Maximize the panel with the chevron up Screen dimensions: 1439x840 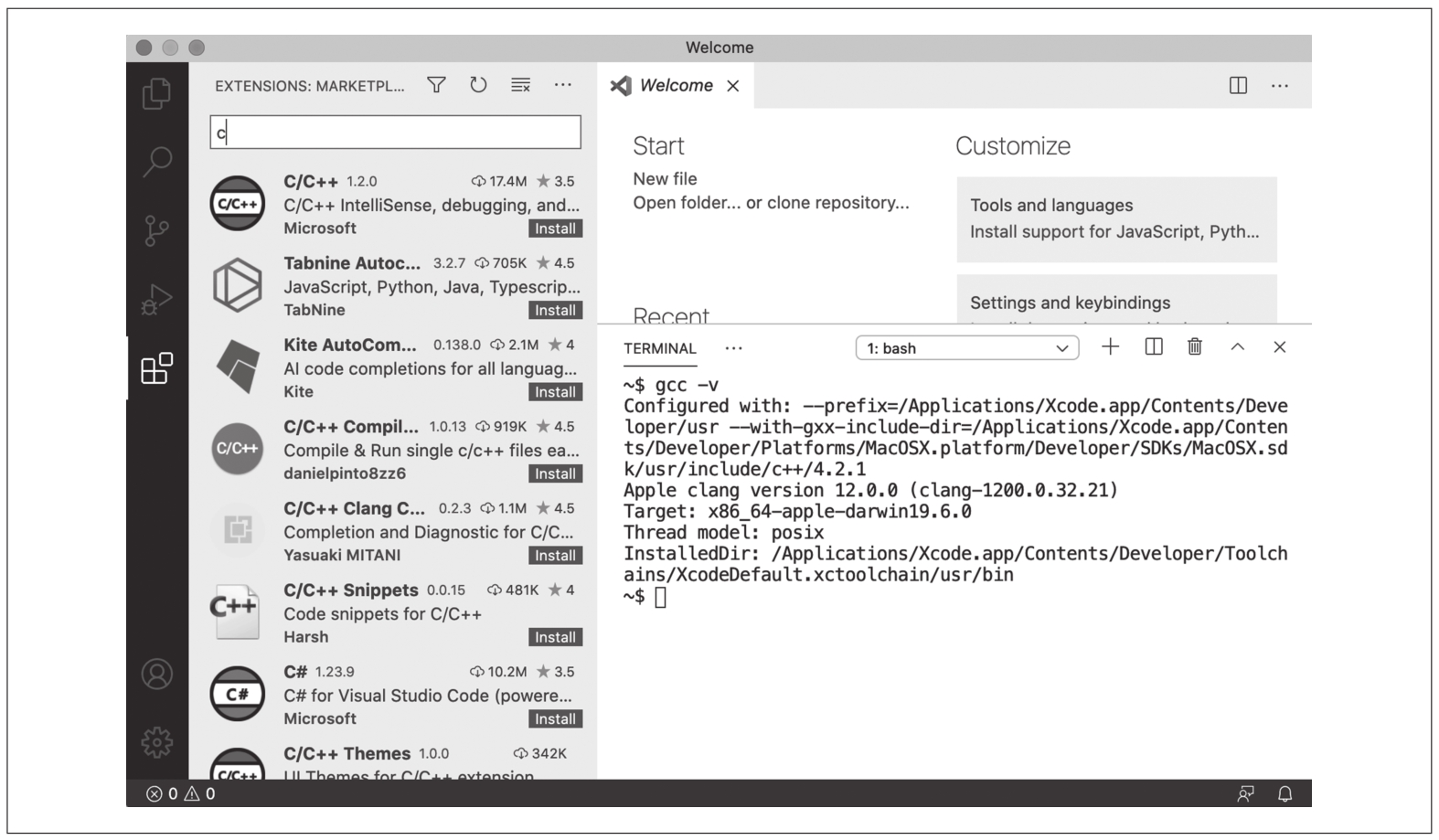click(x=1237, y=346)
